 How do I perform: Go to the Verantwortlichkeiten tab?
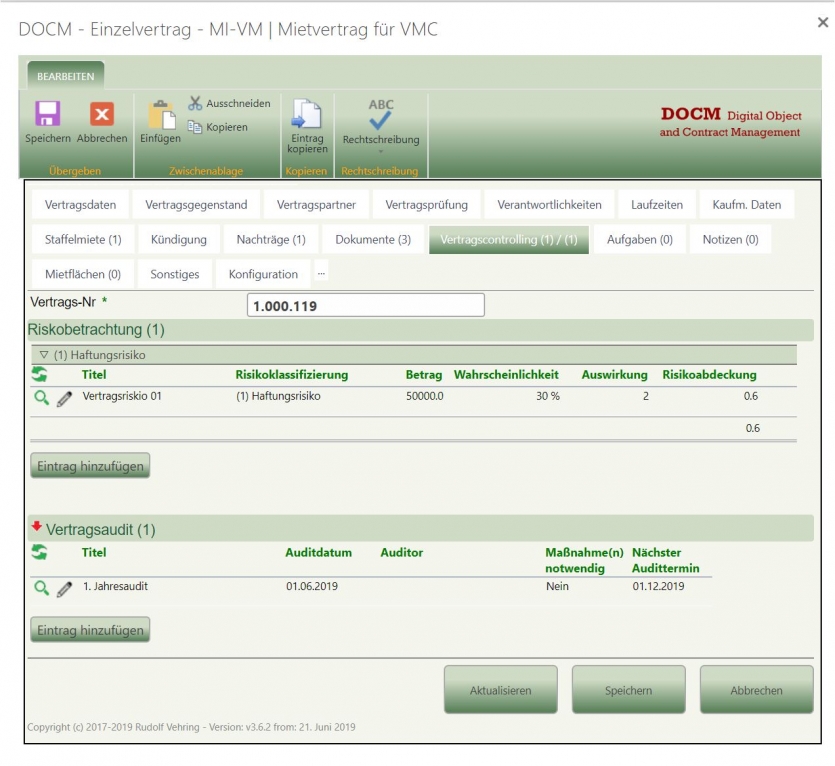[550, 205]
